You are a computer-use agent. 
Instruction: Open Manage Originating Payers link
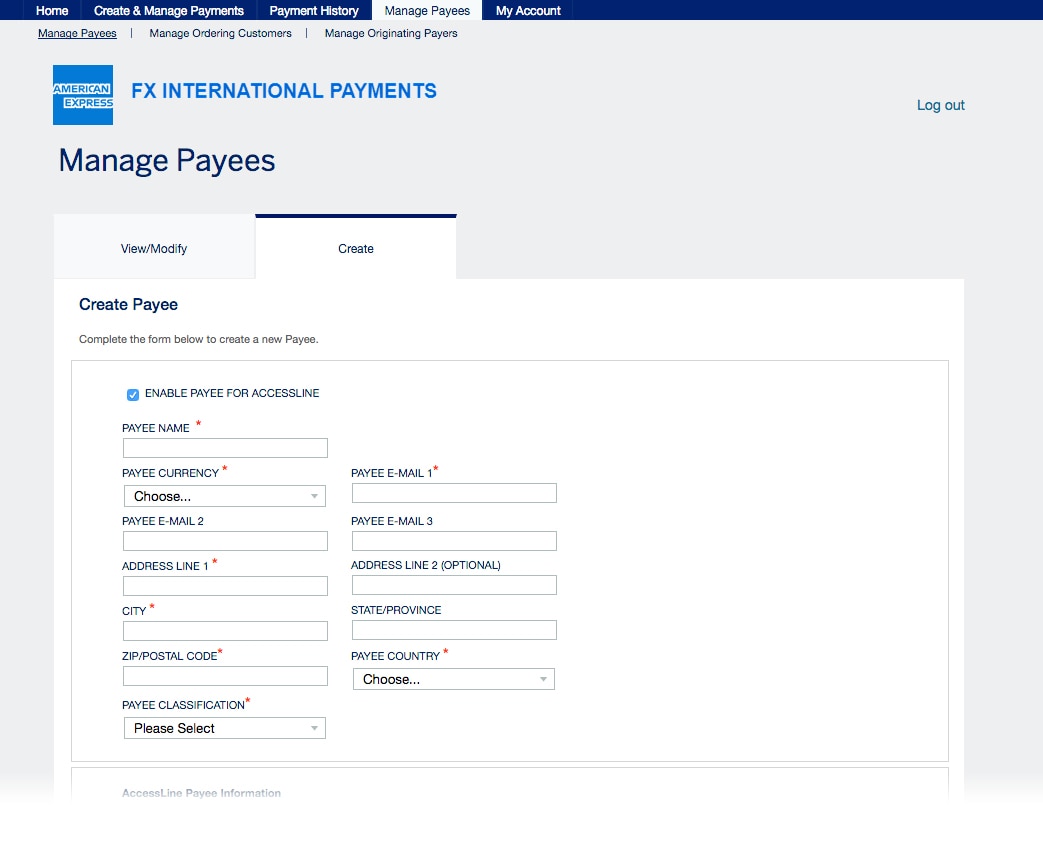tap(389, 33)
